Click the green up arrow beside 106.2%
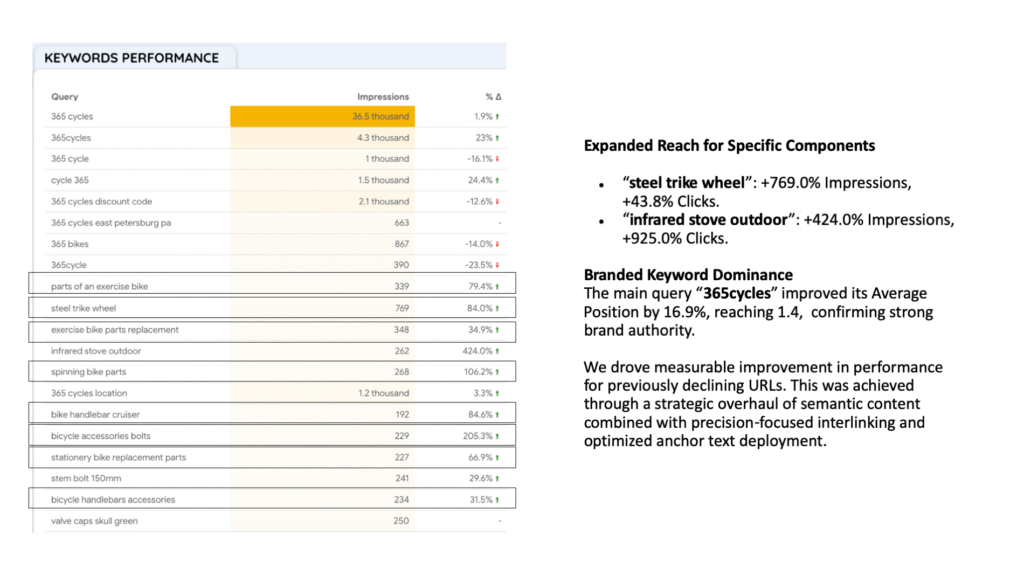 pos(499,372)
